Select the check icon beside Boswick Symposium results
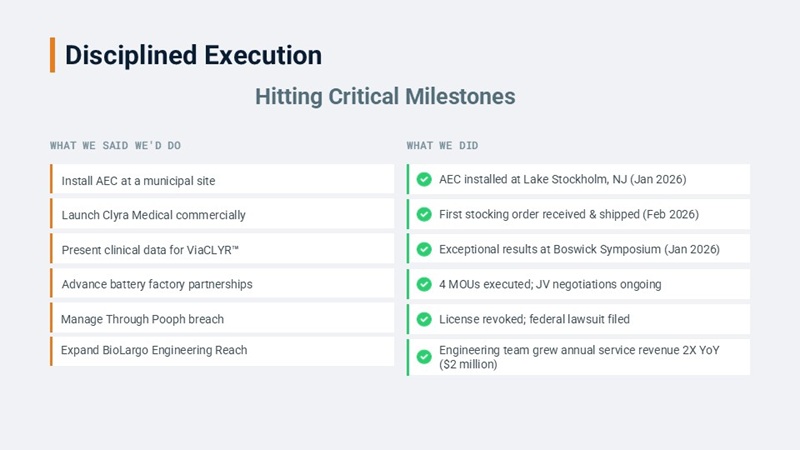 [424, 249]
